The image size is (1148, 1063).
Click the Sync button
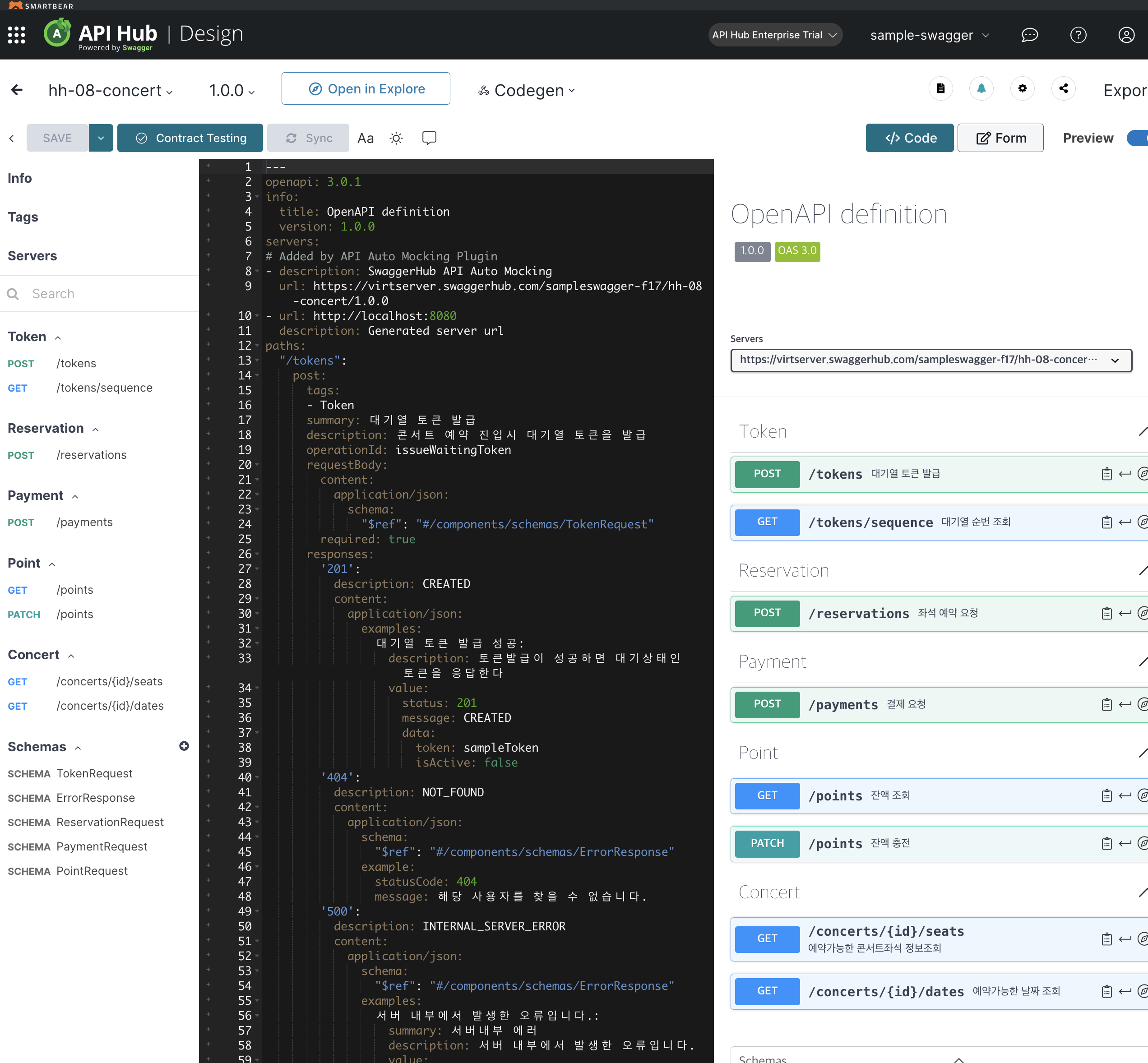[308, 138]
